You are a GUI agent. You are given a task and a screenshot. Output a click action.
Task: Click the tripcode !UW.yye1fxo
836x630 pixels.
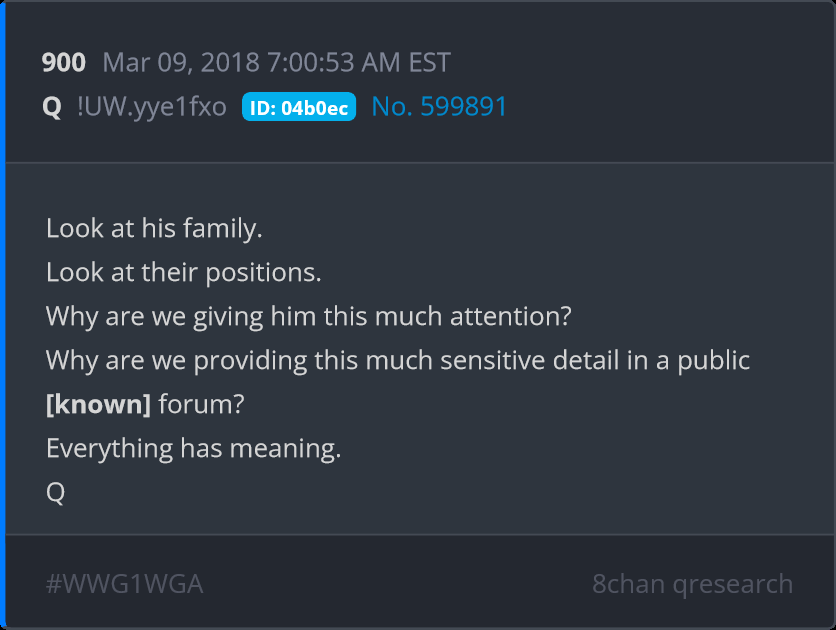tap(151, 107)
